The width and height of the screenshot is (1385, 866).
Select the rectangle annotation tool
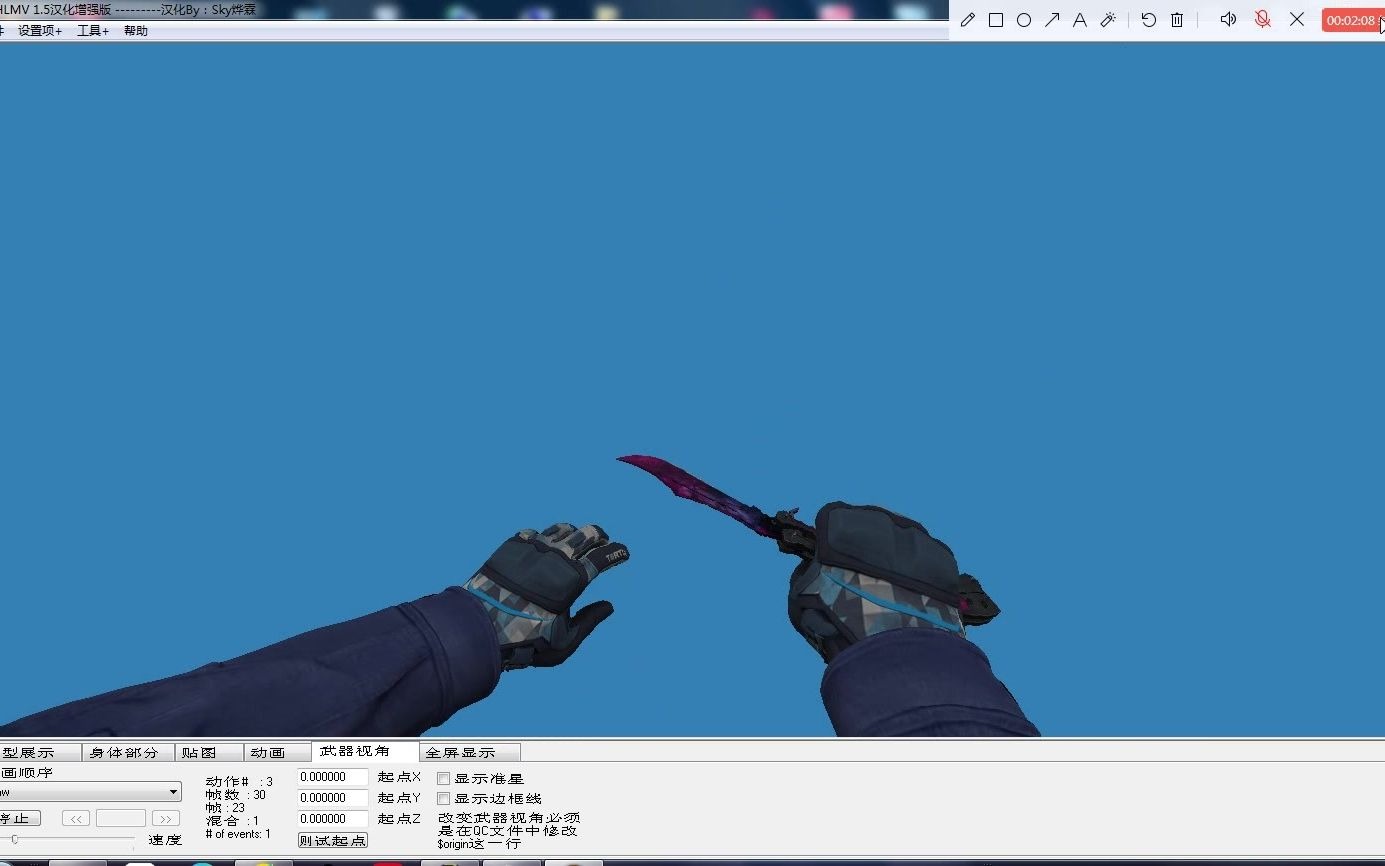(x=996, y=19)
